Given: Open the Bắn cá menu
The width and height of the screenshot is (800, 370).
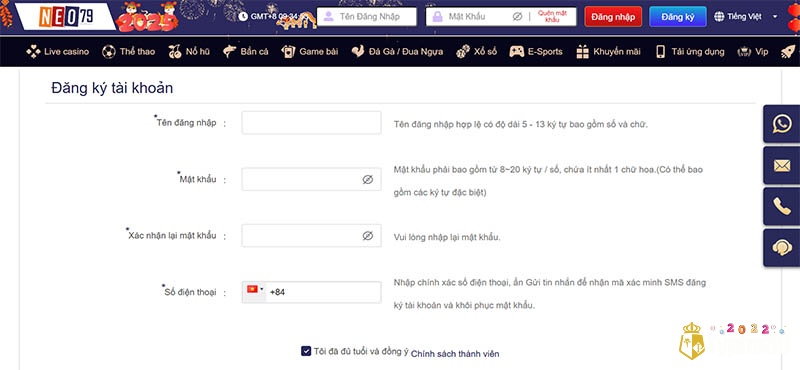Looking at the screenshot, I should pos(245,52).
